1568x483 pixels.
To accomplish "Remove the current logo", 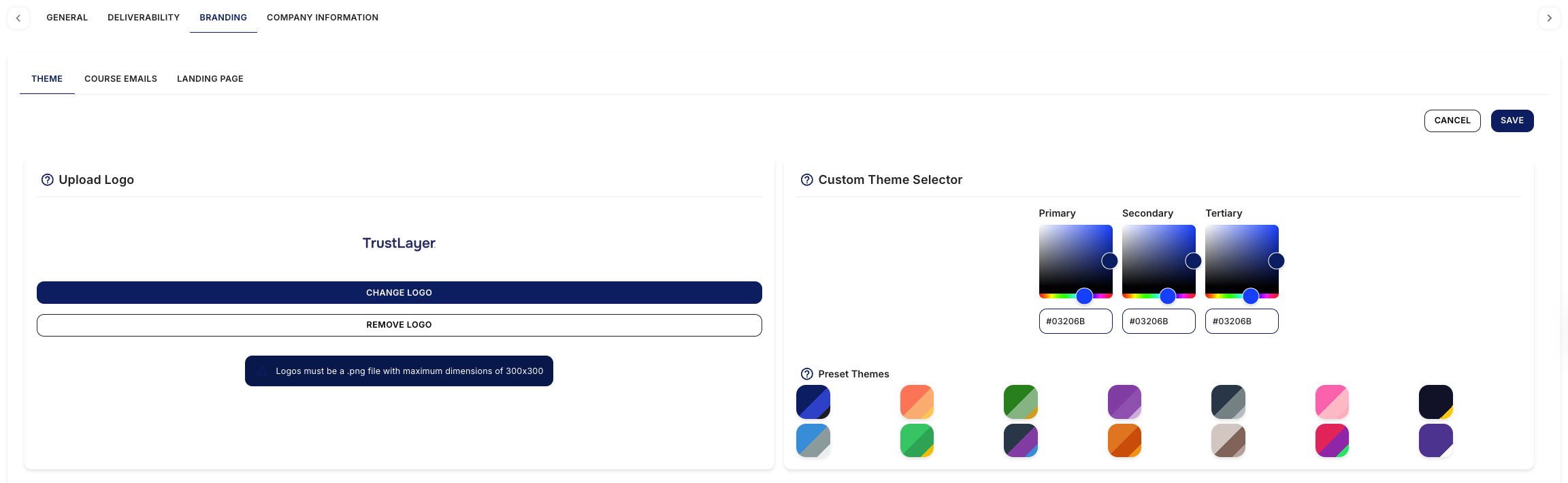I will tap(399, 325).
